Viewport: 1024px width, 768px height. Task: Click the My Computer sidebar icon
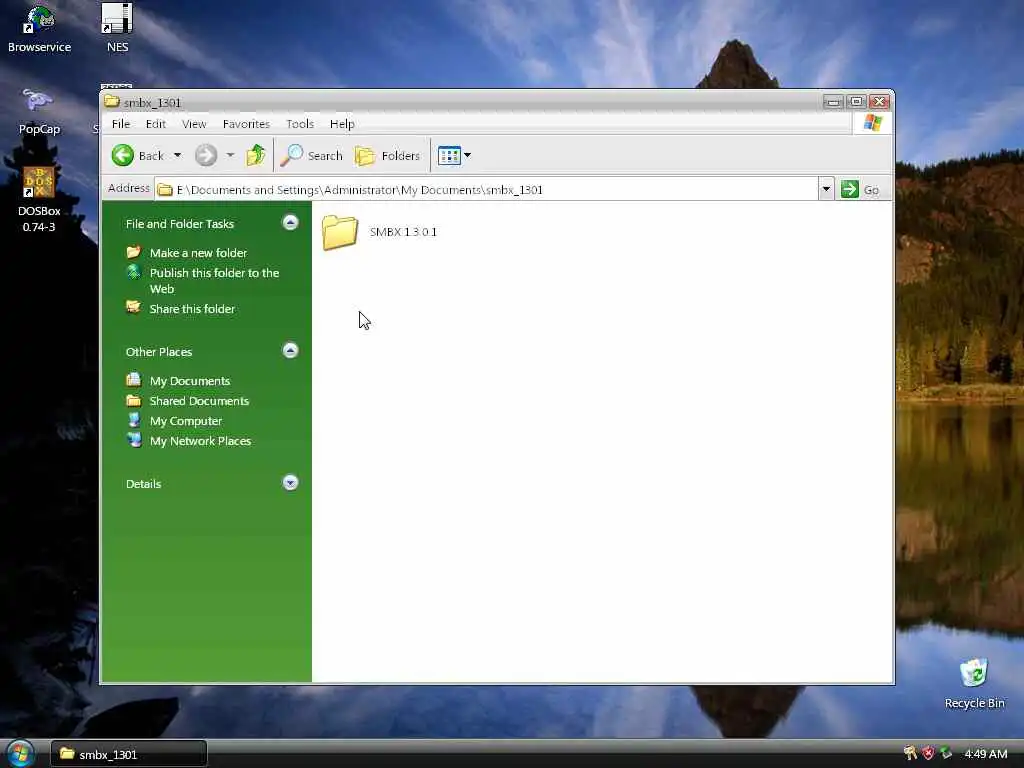click(134, 420)
